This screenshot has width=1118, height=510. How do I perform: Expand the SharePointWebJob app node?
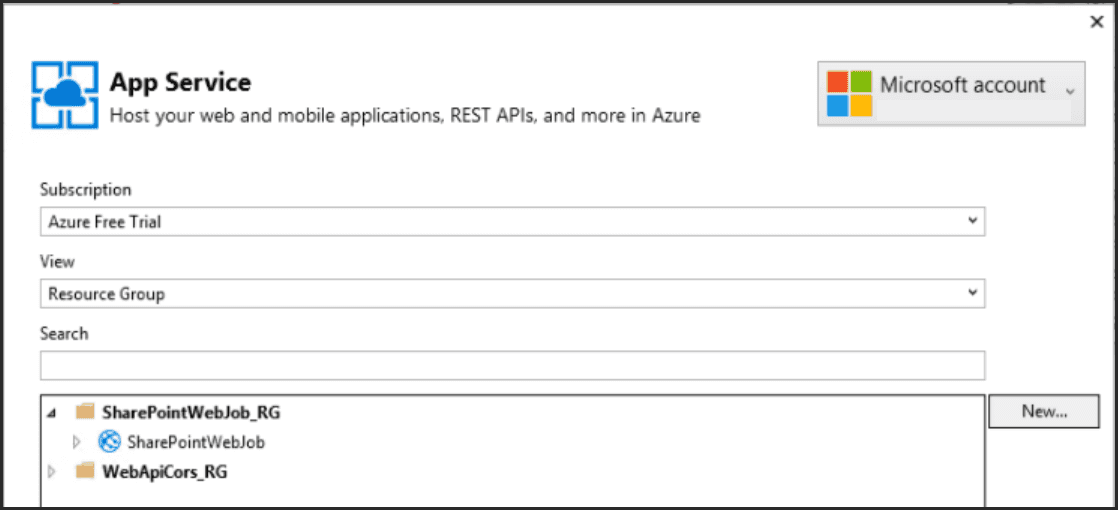[x=77, y=442]
